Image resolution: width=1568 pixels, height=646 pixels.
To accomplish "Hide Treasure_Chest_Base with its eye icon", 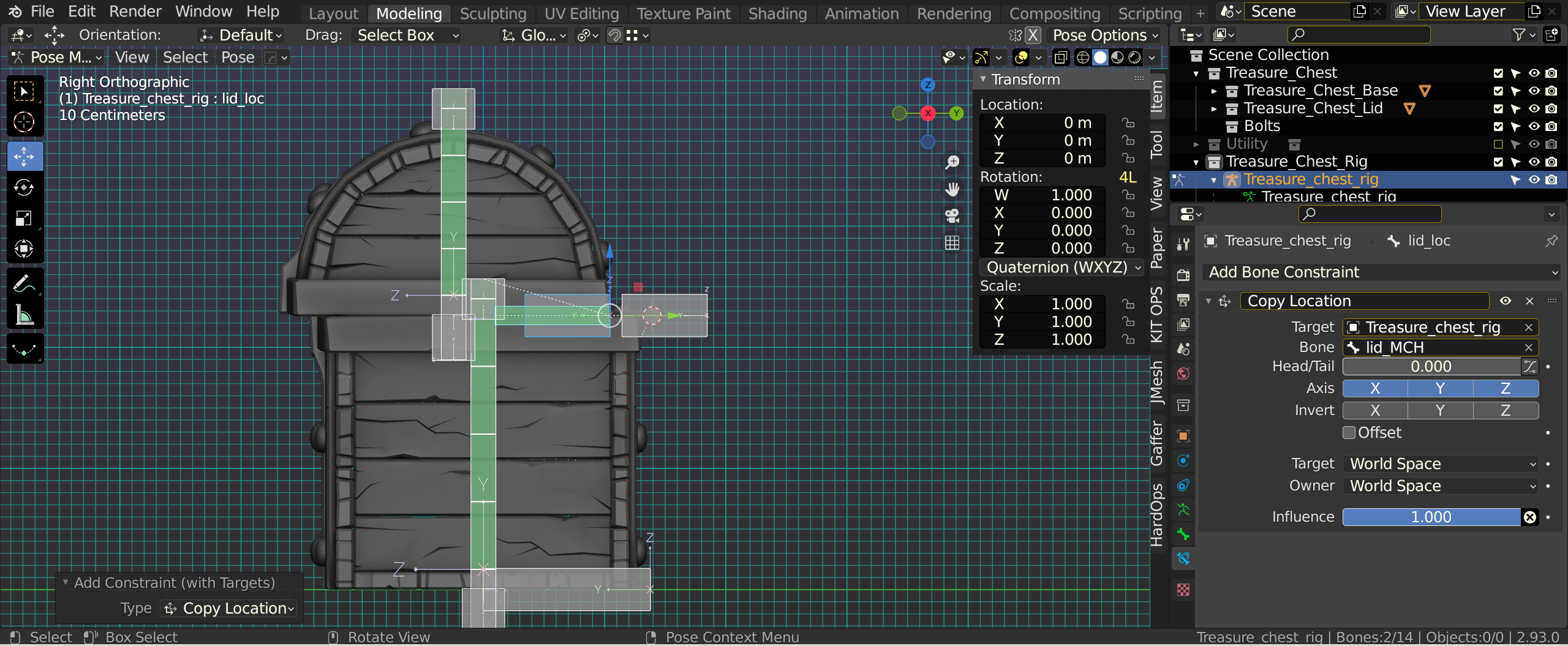I will pos(1534,91).
